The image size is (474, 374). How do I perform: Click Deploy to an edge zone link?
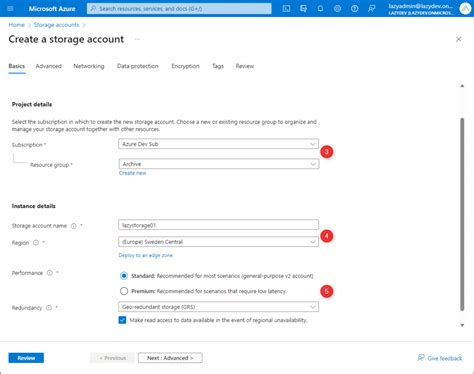pyautogui.click(x=146, y=255)
